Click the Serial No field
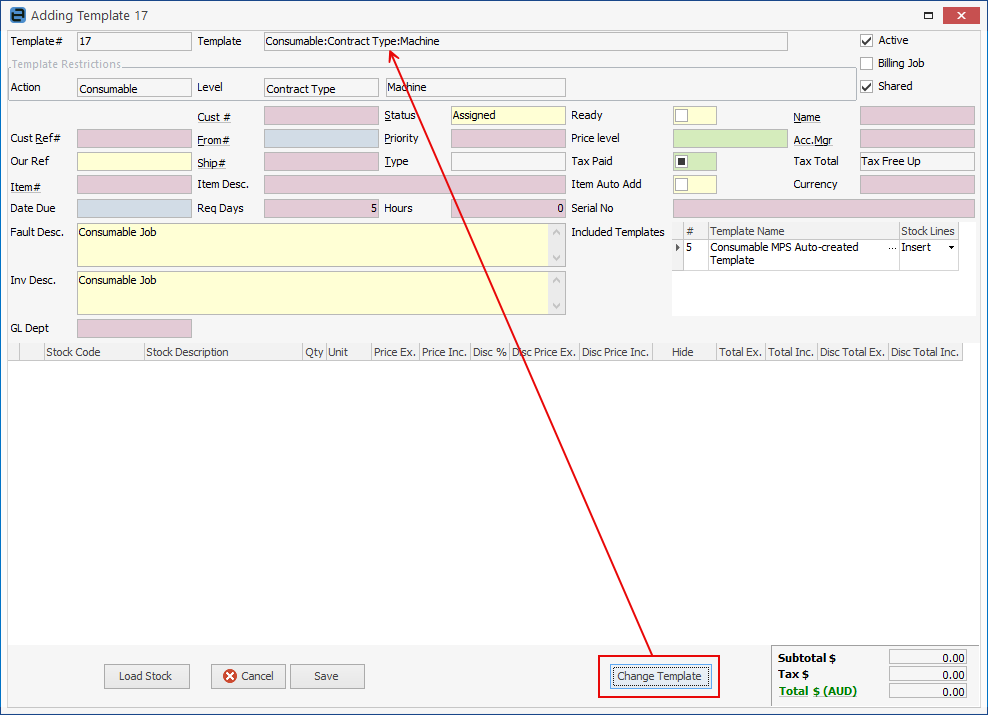 [x=824, y=208]
